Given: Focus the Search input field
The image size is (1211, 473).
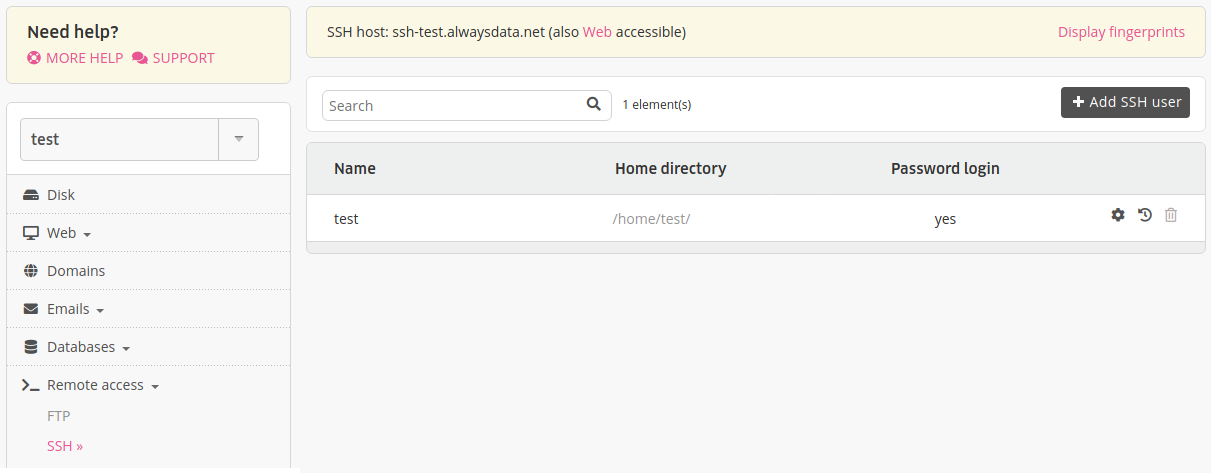Looking at the screenshot, I should 453,105.
